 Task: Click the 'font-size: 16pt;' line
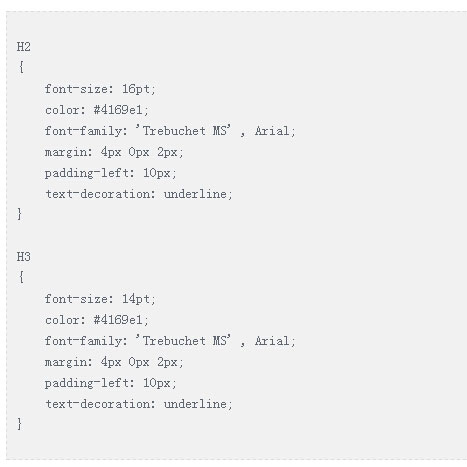[x=100, y=89]
